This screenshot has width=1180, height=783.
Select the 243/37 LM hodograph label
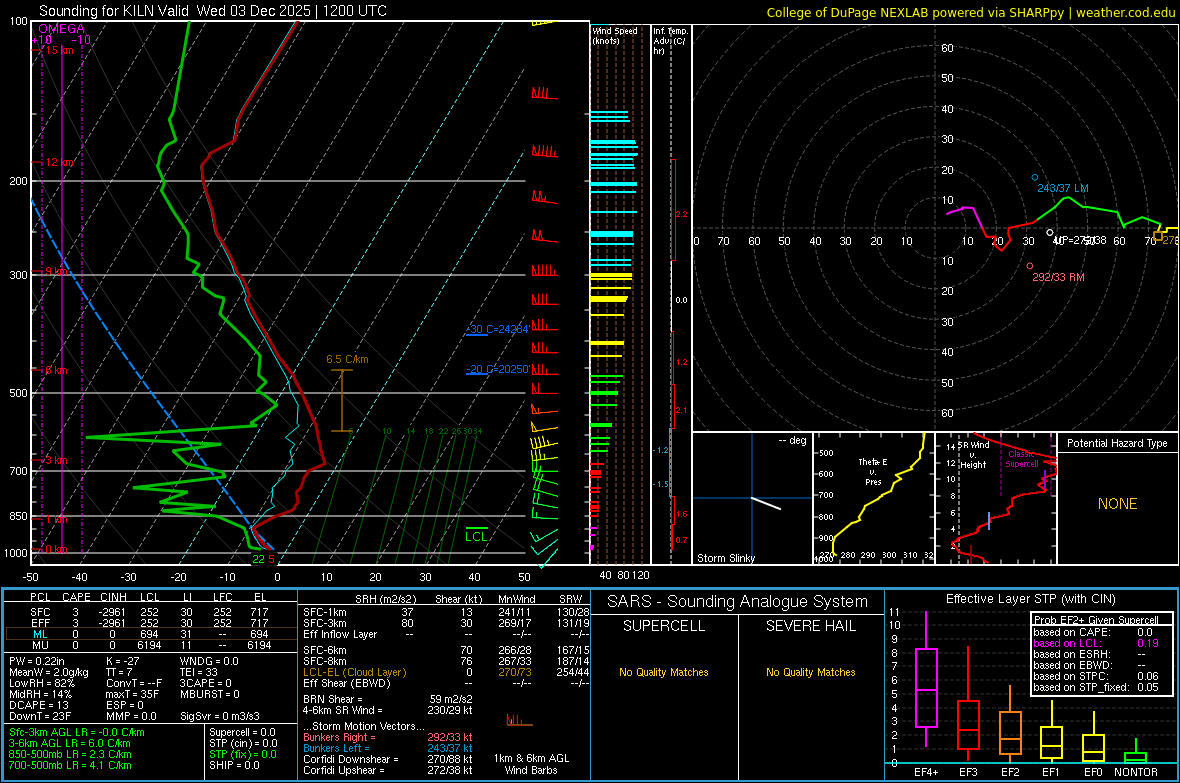[x=1063, y=188]
